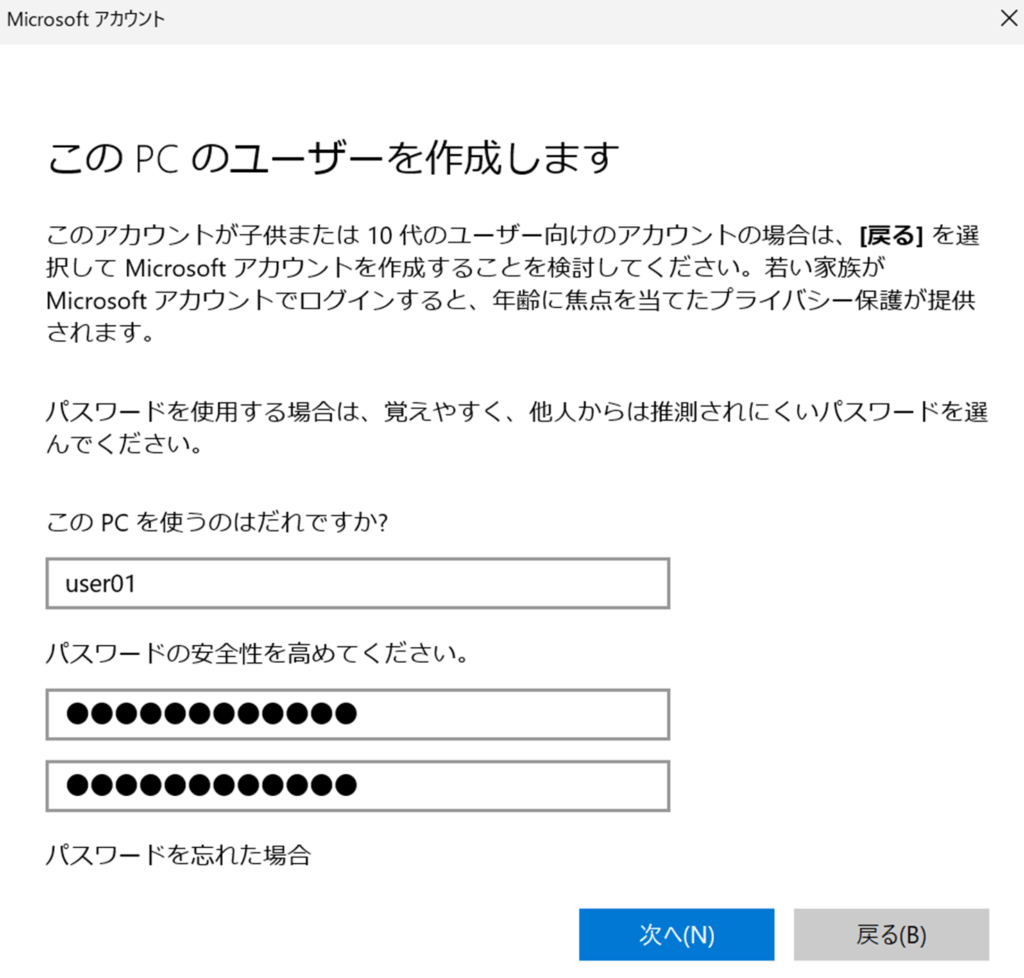This screenshot has height=978, width=1024.
Task: Select the first password entry field
Action: pyautogui.click(x=357, y=714)
